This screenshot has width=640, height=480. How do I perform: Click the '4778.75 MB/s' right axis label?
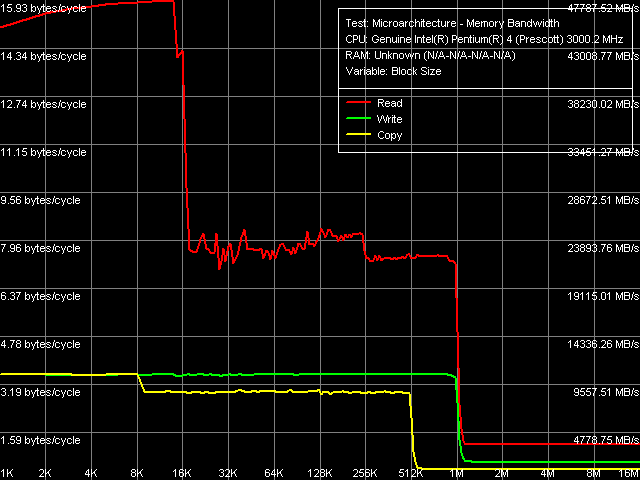[606, 440]
